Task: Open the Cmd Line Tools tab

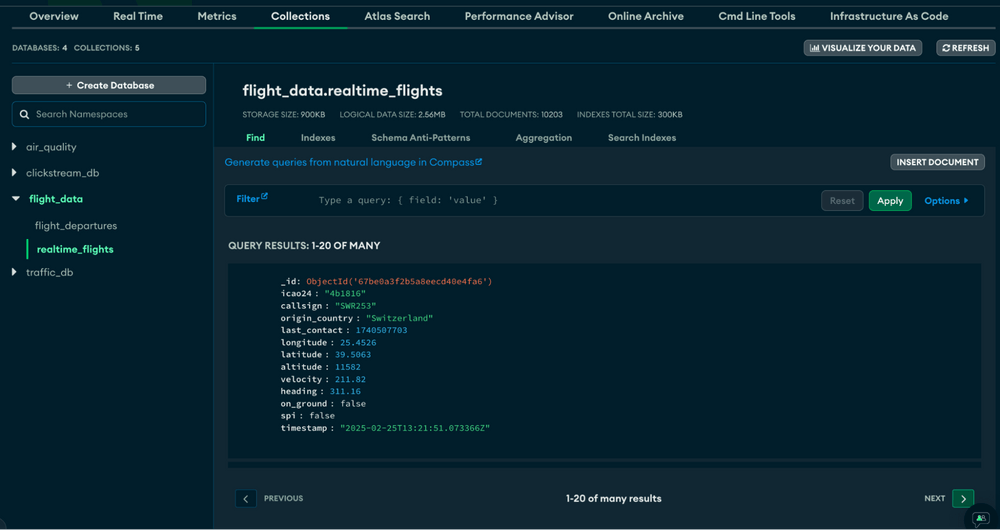Action: (757, 17)
